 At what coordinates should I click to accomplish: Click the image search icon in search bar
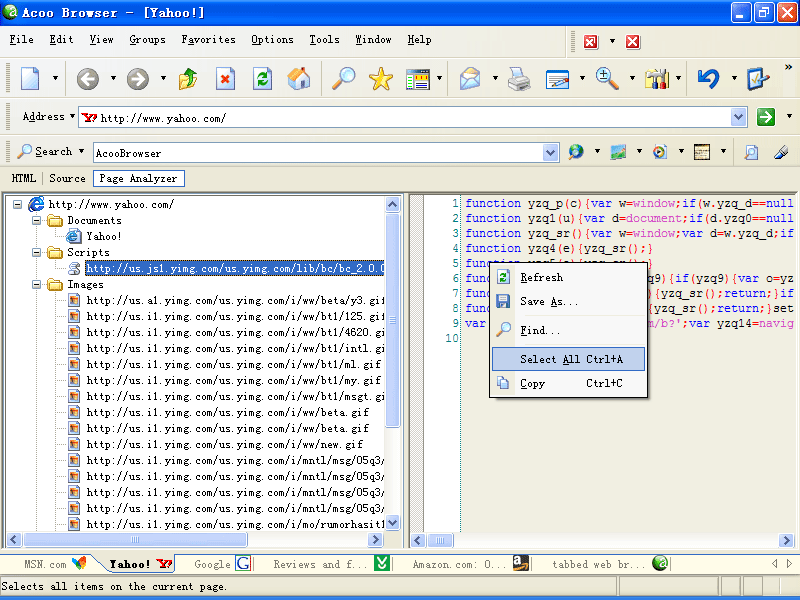618,152
